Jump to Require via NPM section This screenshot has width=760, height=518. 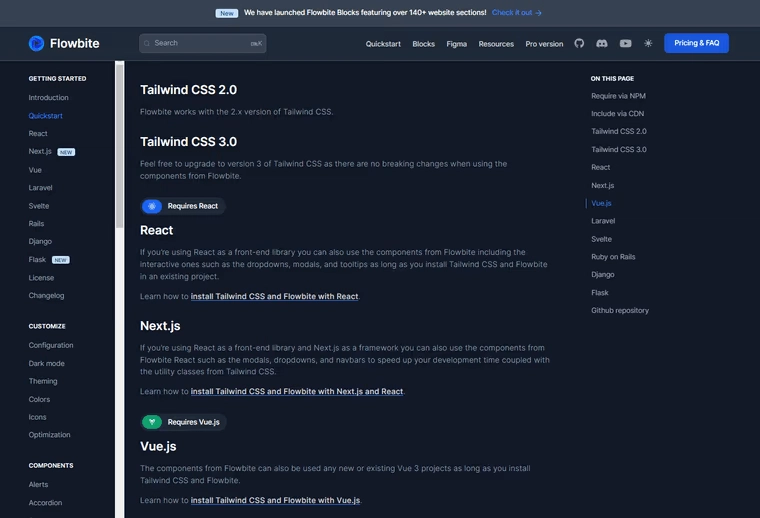click(618, 96)
